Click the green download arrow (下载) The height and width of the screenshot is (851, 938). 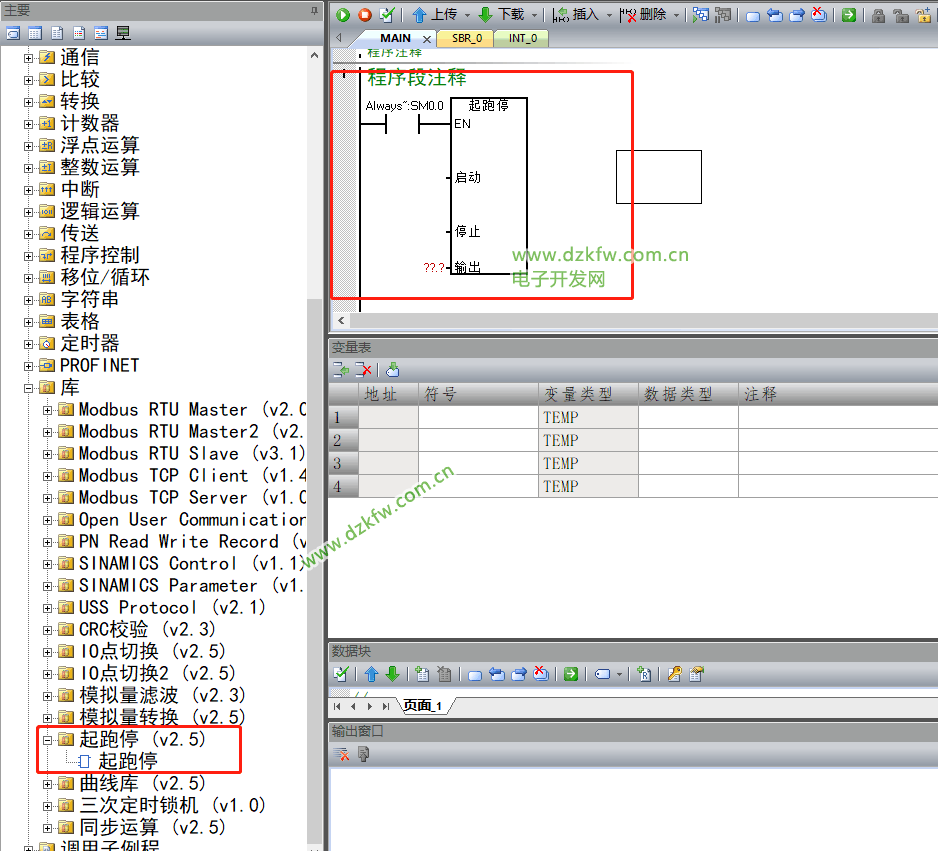pyautogui.click(x=485, y=15)
